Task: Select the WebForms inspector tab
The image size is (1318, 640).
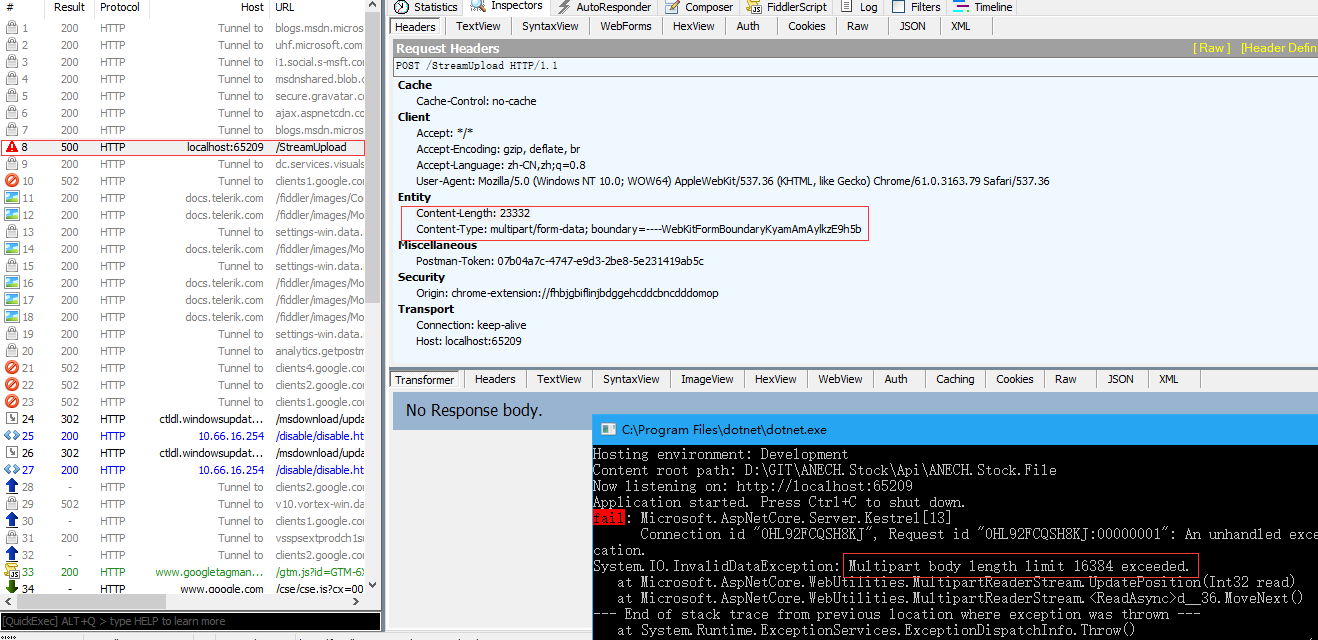Action: (x=626, y=27)
